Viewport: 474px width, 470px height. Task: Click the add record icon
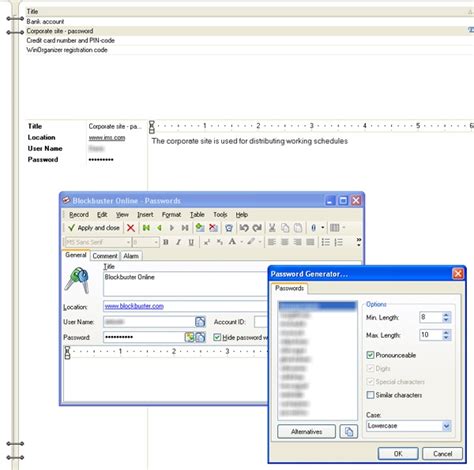point(200,228)
